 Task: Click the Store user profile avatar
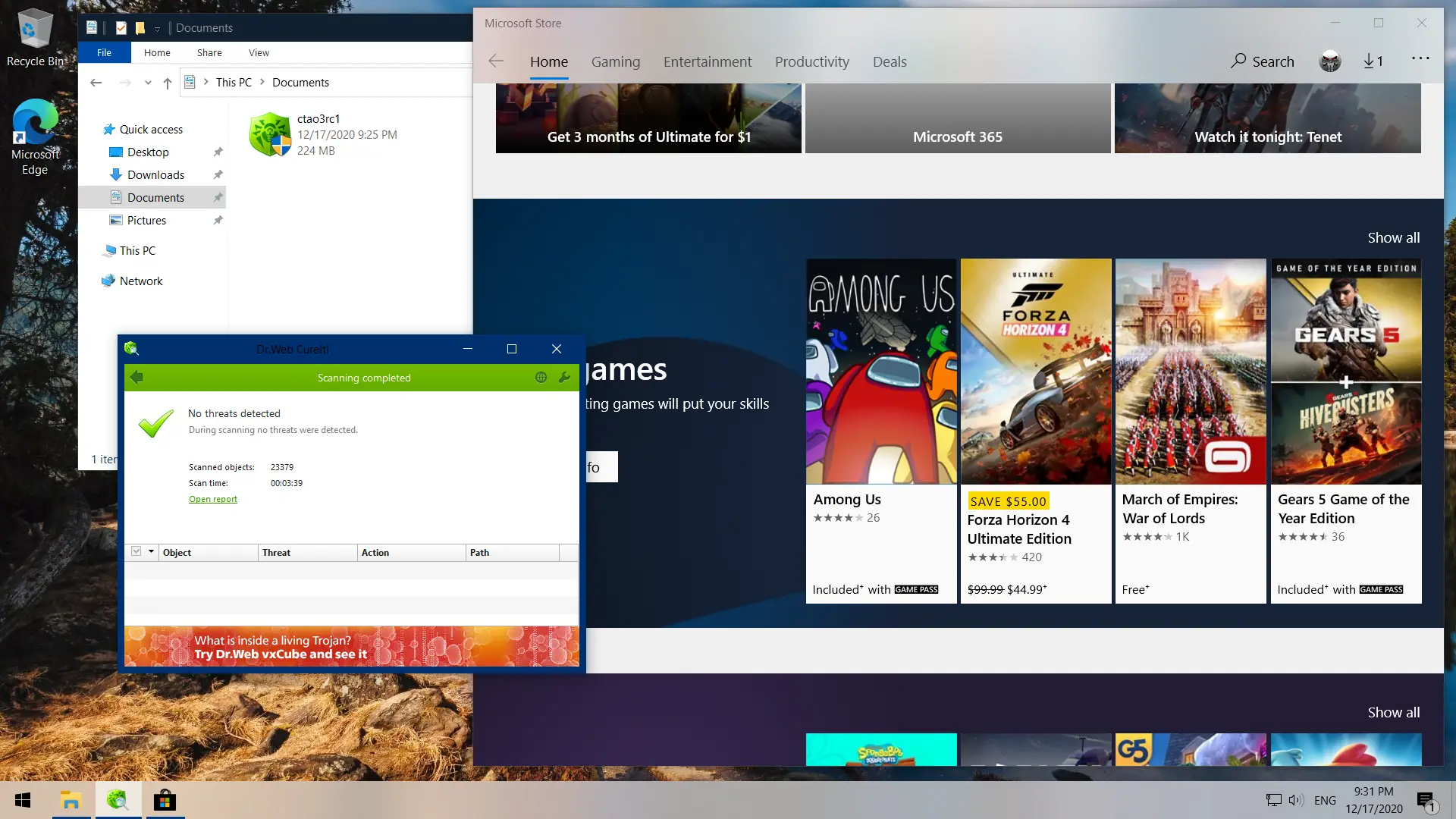[x=1330, y=61]
